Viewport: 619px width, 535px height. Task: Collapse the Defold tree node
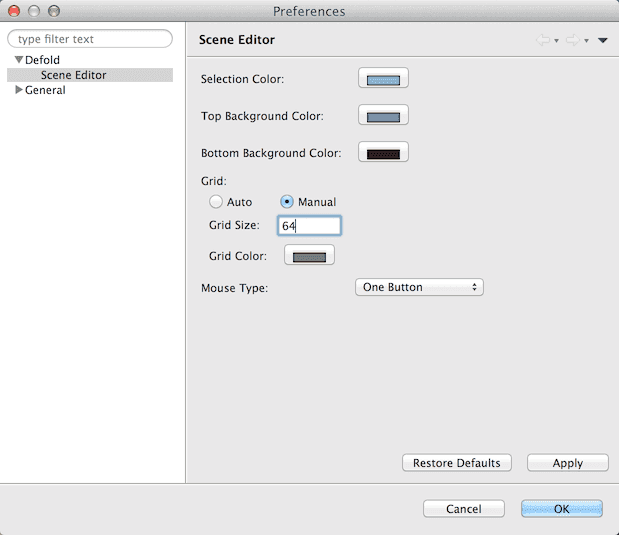coord(18,60)
